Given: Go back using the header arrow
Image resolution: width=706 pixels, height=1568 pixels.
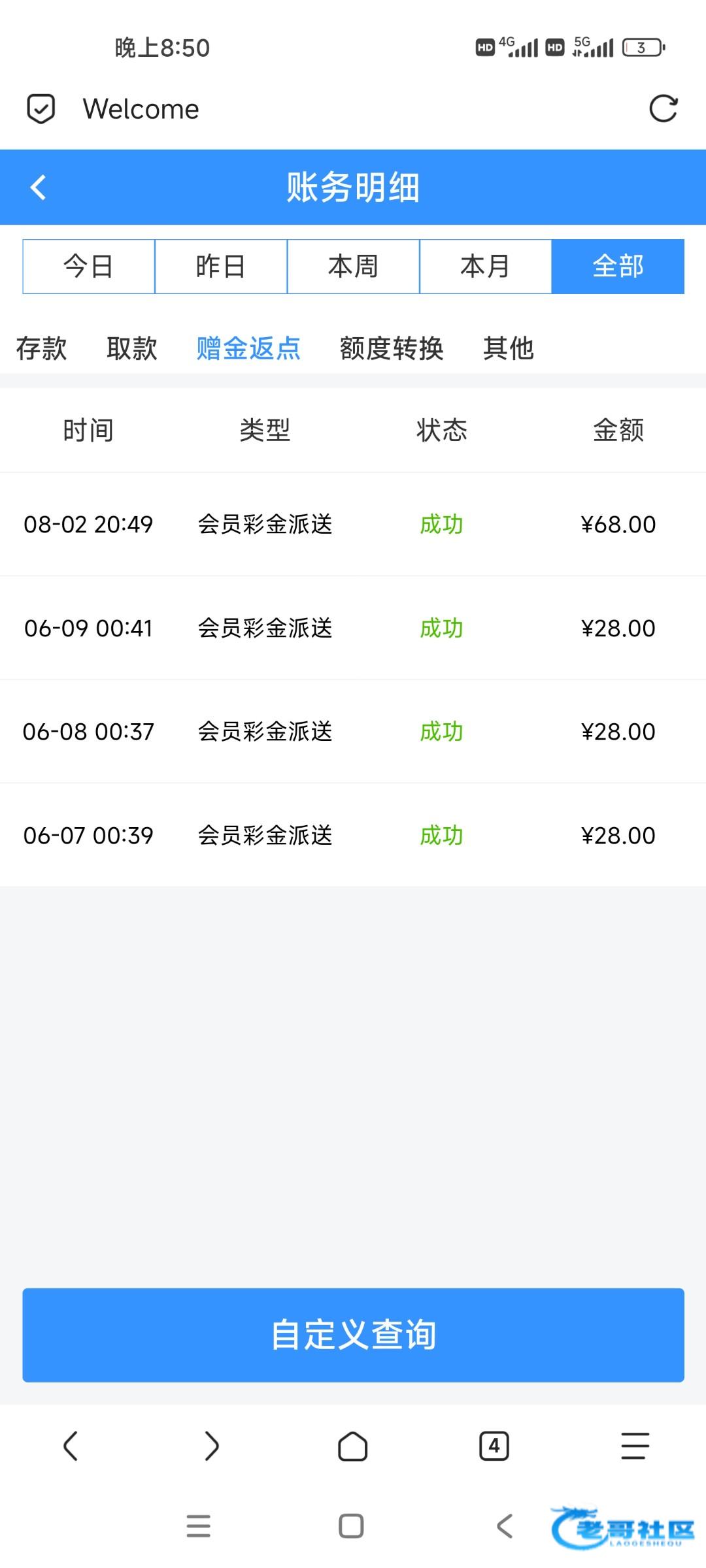Looking at the screenshot, I should pyautogui.click(x=39, y=188).
